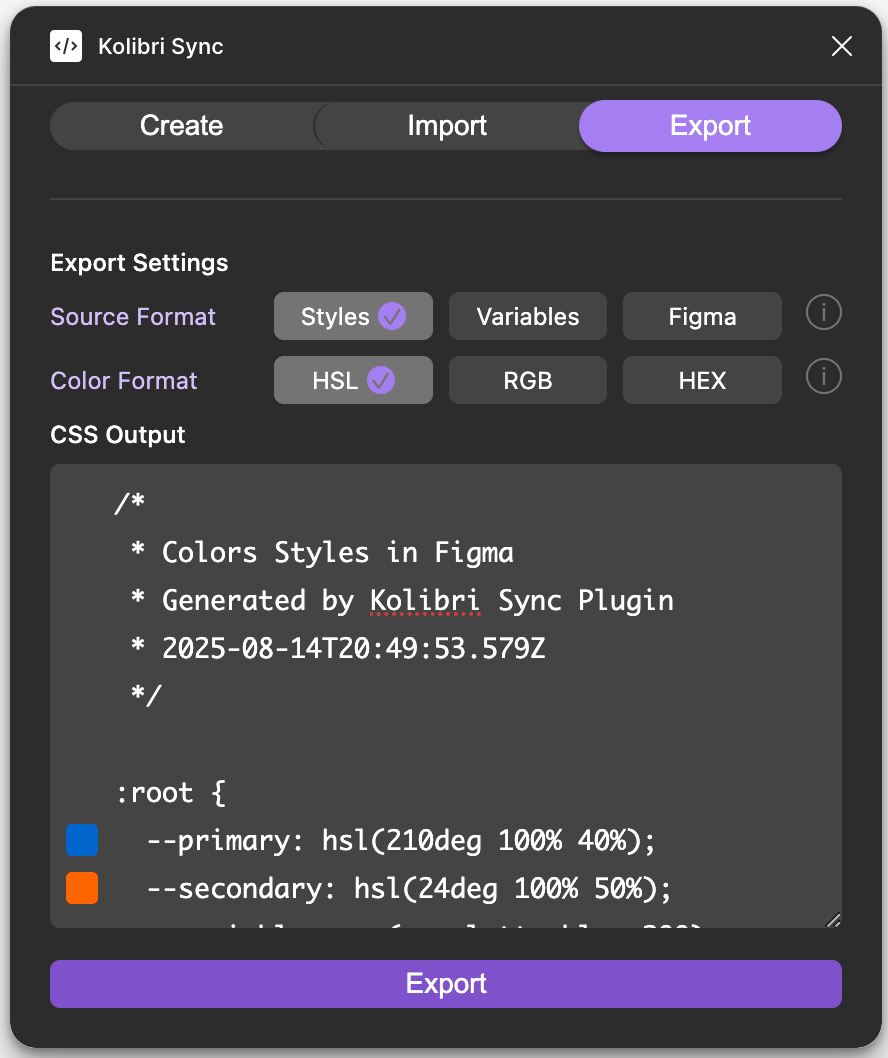Screen dimensions: 888x1058
Task: Open the Source Format info icon
Action: [823, 312]
